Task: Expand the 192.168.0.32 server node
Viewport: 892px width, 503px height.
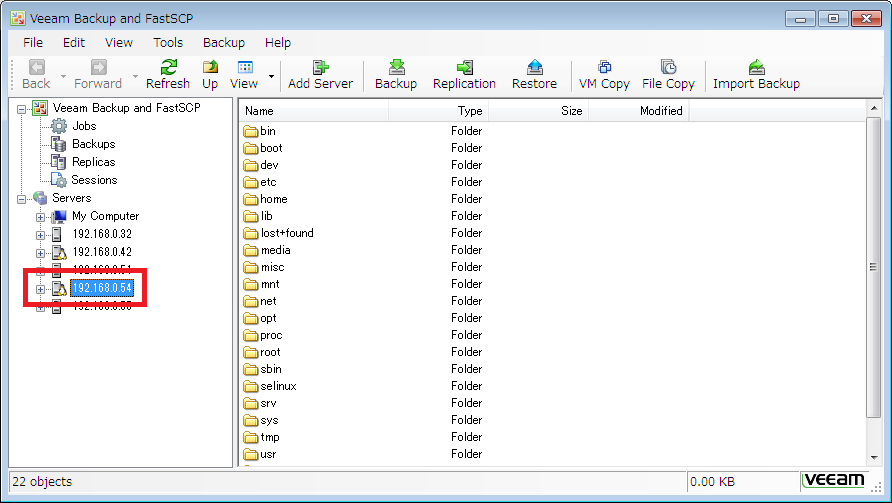Action: coord(40,235)
